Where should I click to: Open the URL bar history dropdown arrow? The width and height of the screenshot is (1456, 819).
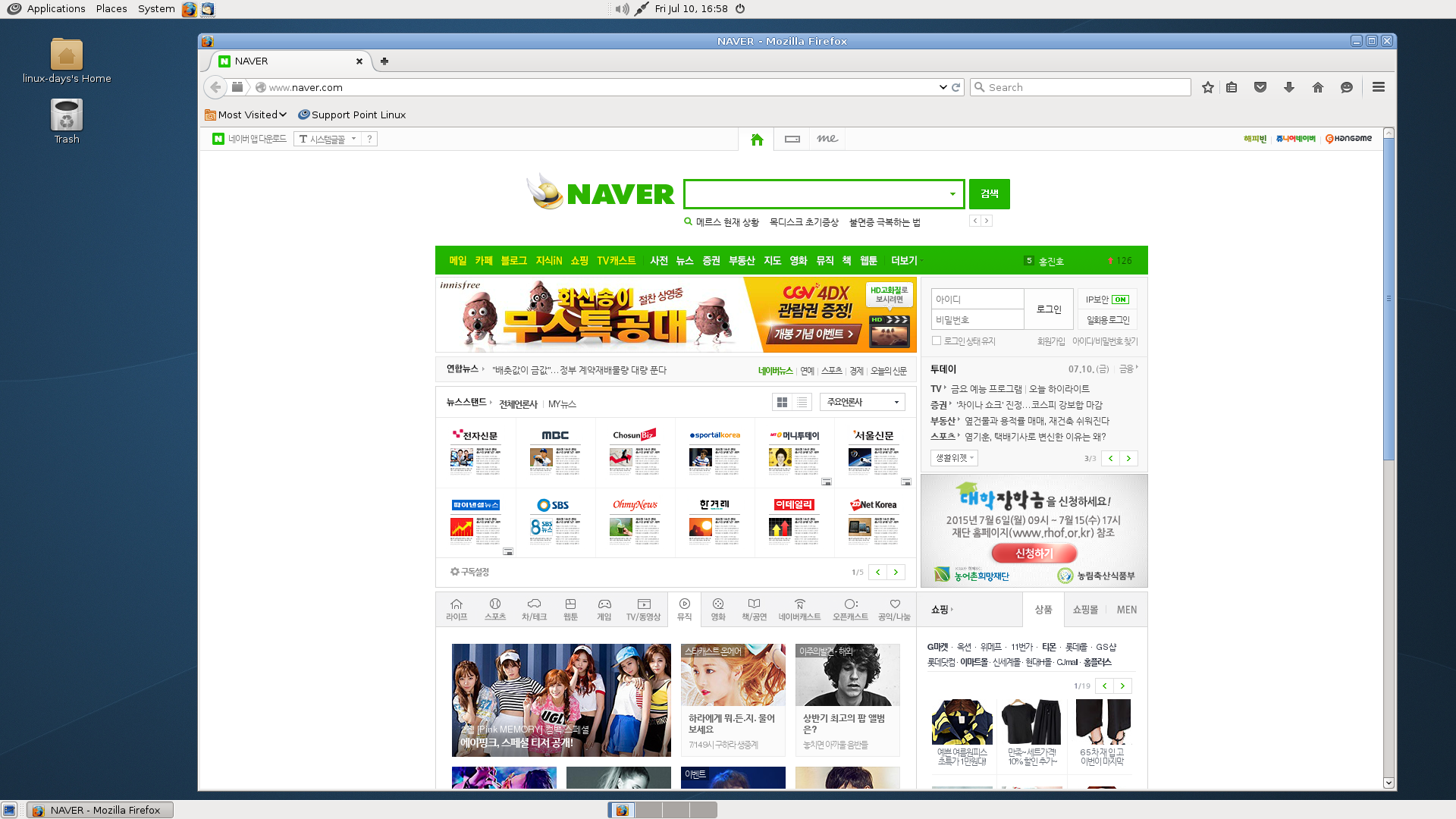point(943,87)
